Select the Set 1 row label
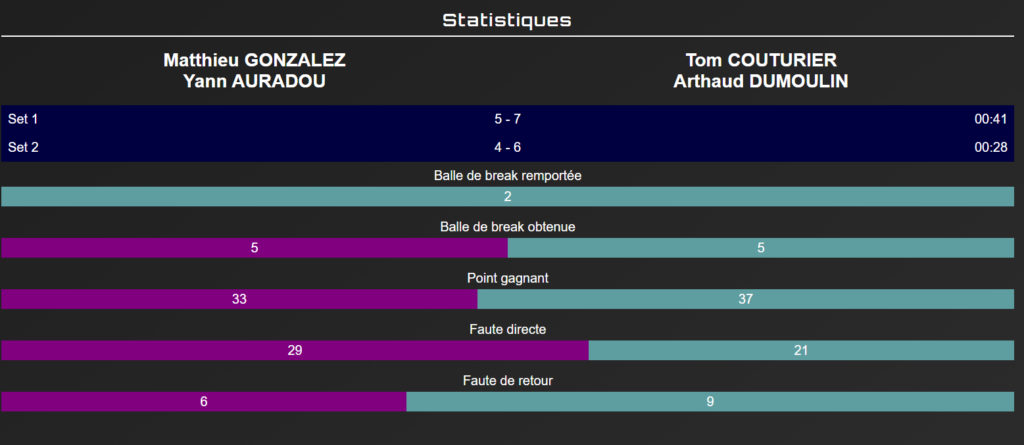The width and height of the screenshot is (1024, 445). tap(24, 120)
